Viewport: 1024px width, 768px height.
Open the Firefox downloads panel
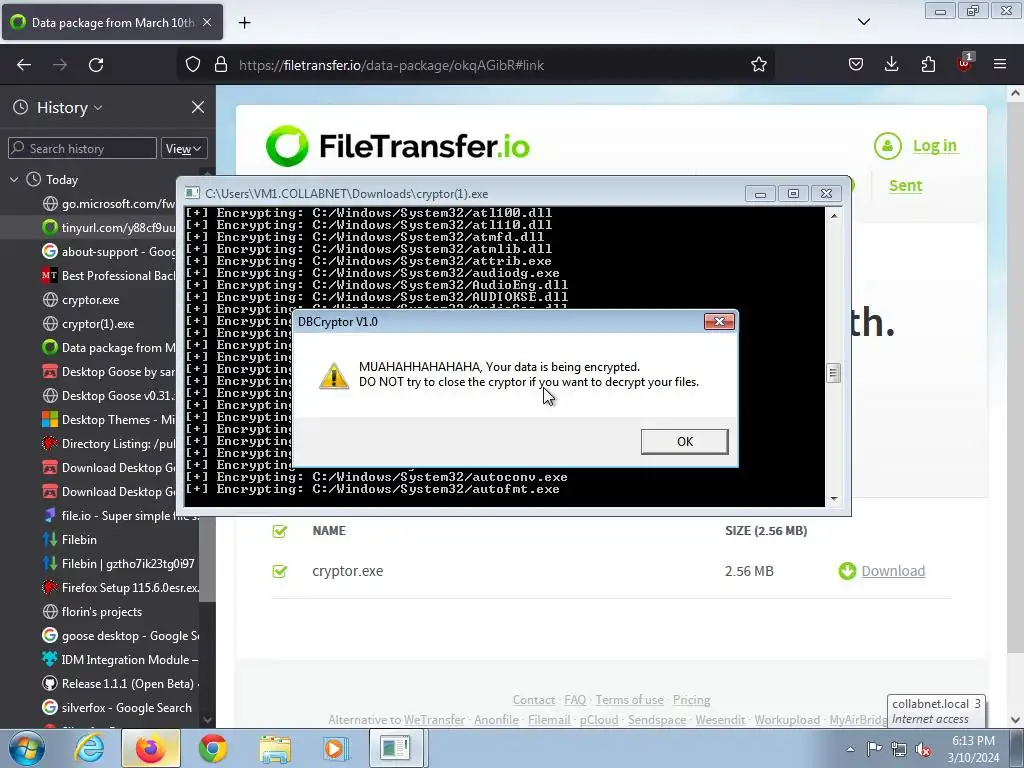[x=891, y=65]
